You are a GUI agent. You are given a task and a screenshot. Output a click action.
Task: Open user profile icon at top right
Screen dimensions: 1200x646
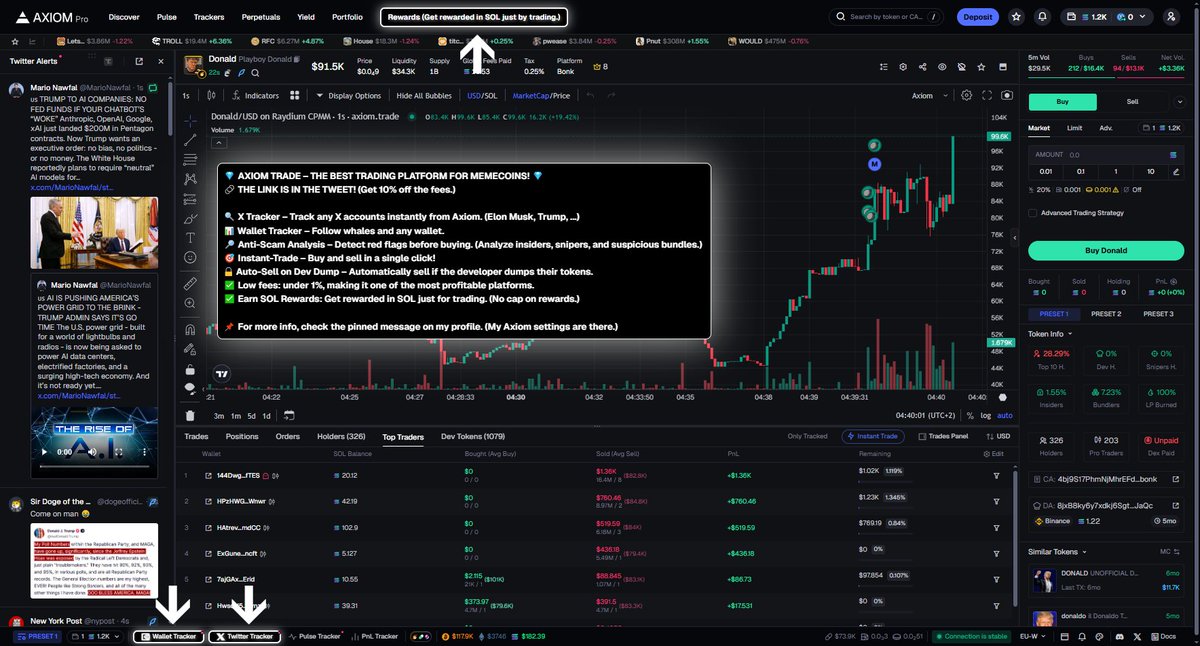coord(1172,17)
